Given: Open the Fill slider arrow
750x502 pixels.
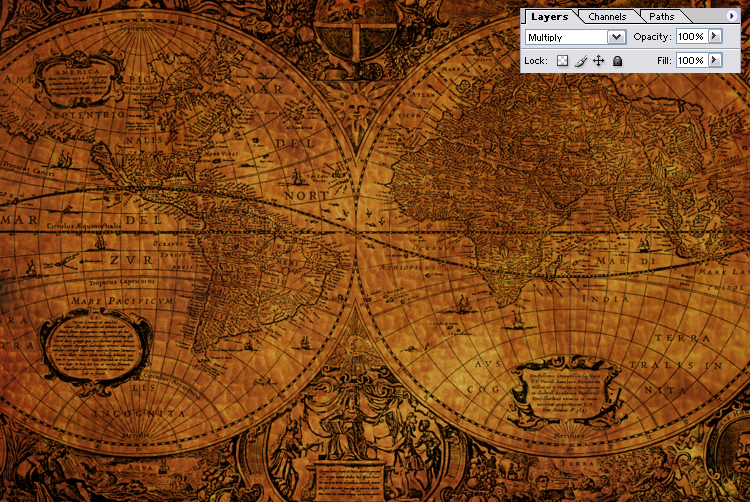Looking at the screenshot, I should pos(714,61).
